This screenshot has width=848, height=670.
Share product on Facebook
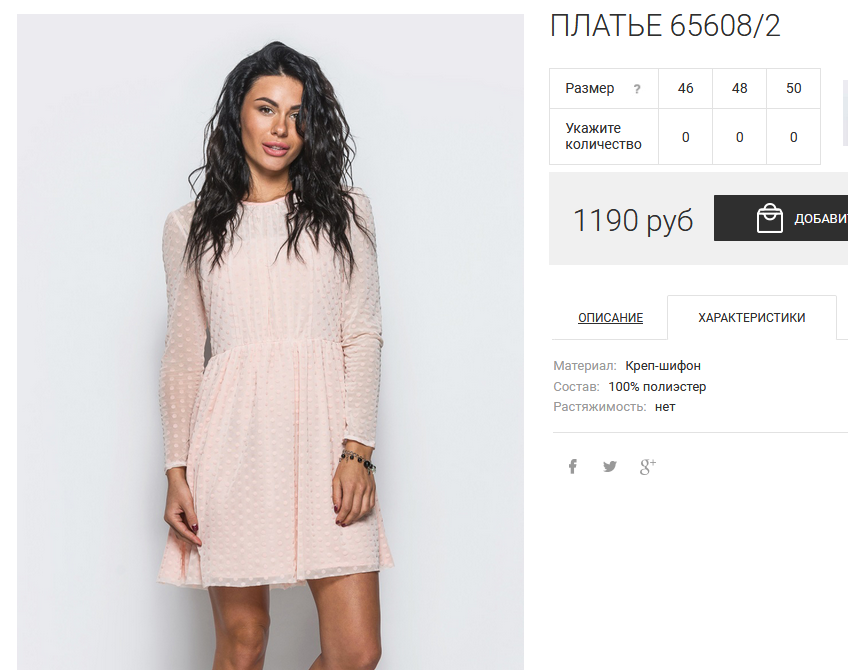click(x=572, y=466)
